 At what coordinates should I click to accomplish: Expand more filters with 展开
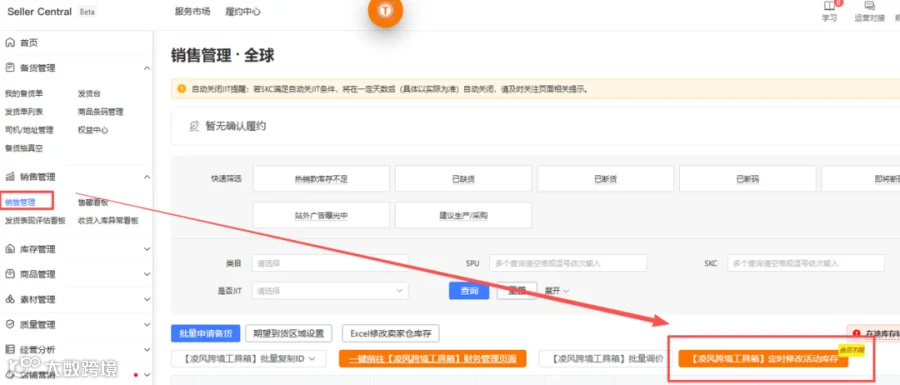pyautogui.click(x=557, y=291)
